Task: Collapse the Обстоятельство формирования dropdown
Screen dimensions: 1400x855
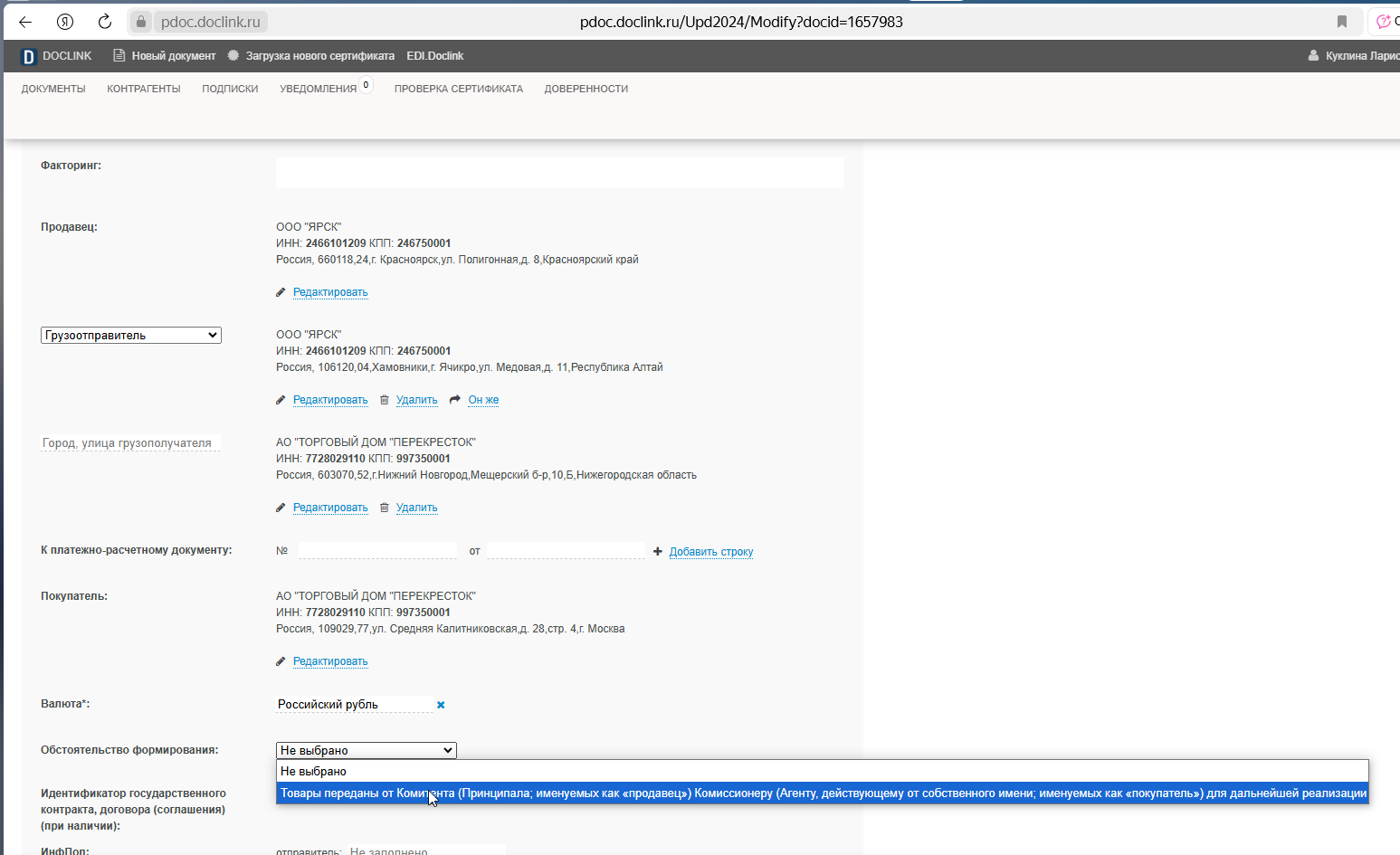Action: point(367,750)
